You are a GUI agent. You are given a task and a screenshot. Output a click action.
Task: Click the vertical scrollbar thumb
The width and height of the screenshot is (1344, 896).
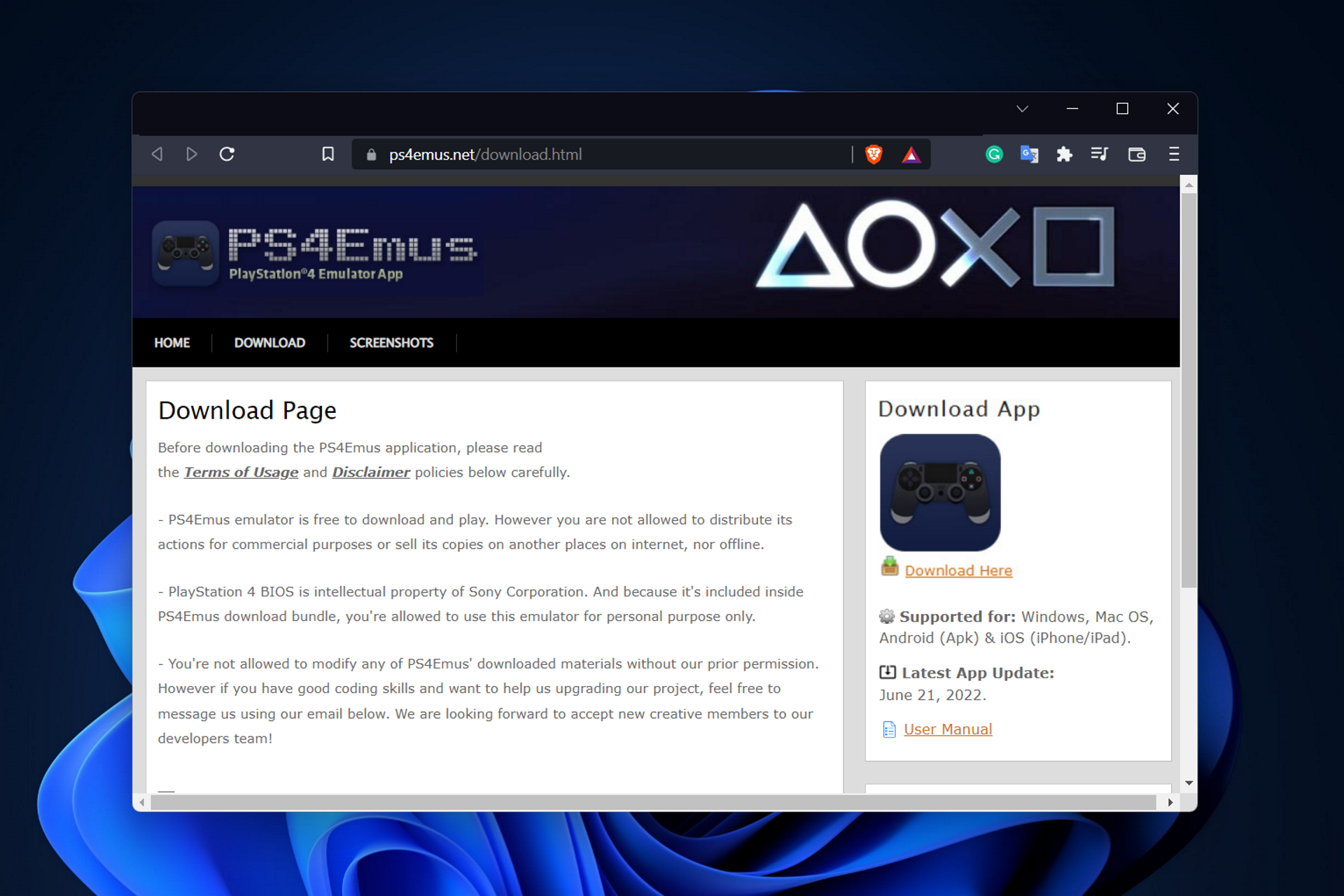coord(1189,390)
